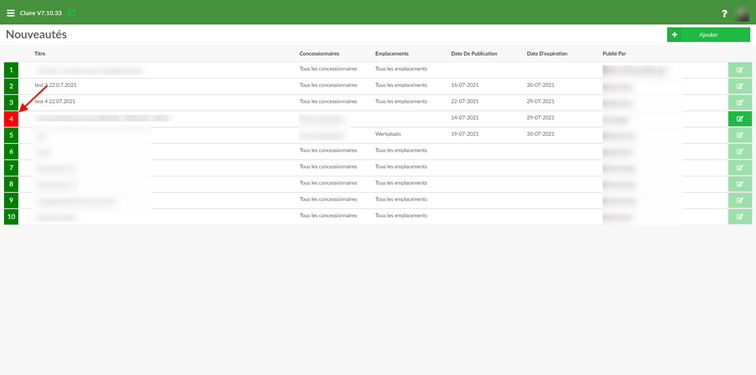Image resolution: width=756 pixels, height=375 pixels.
Task: Click the number 10 order badge
Action: 11,217
